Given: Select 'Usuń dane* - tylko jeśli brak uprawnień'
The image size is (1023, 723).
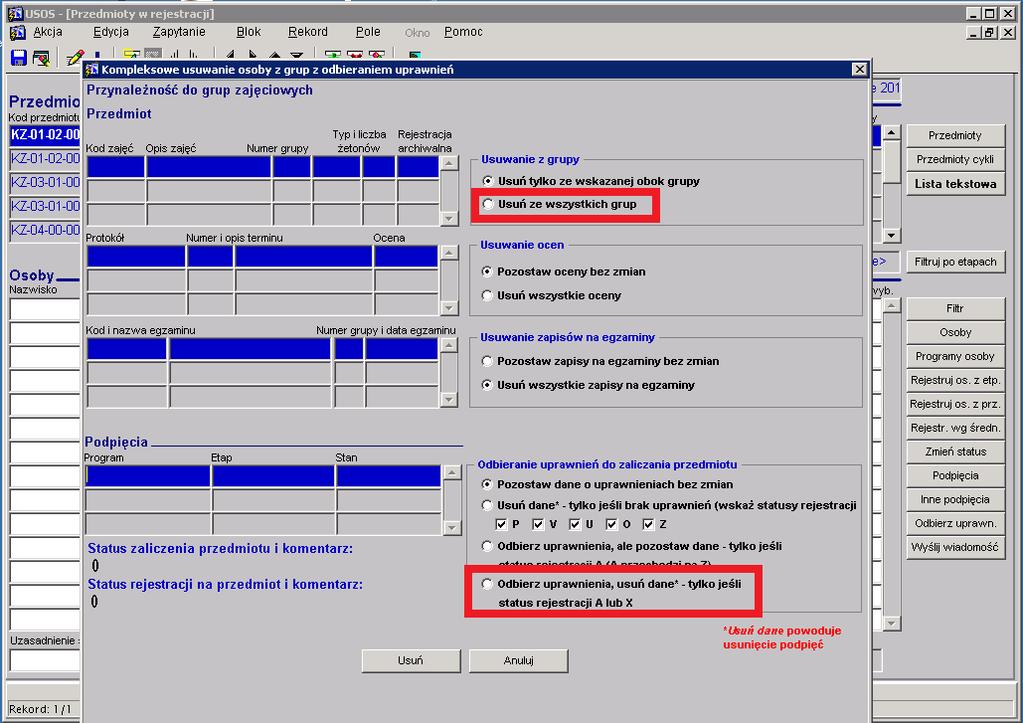Looking at the screenshot, I should pos(487,505).
